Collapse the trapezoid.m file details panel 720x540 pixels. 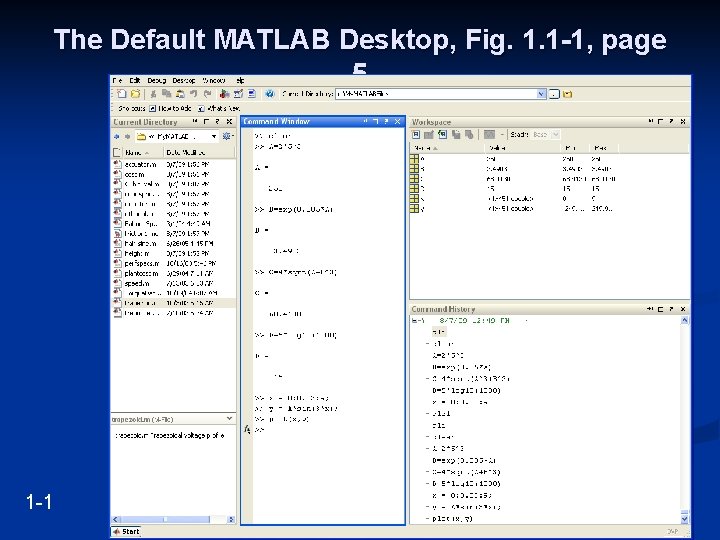[x=229, y=420]
